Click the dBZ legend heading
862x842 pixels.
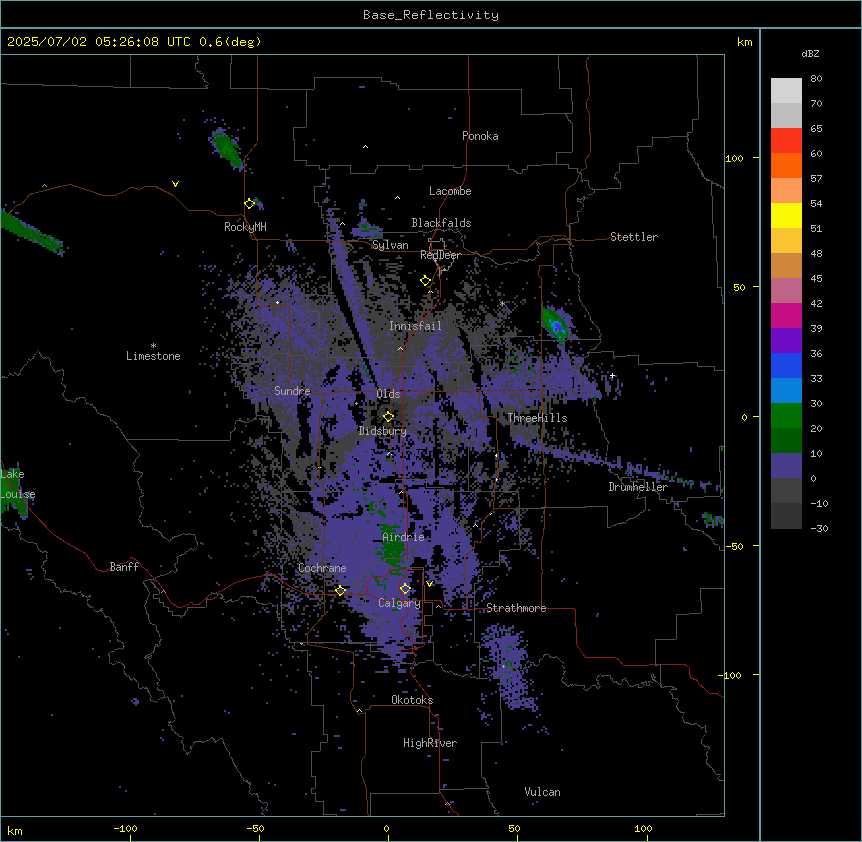click(810, 53)
